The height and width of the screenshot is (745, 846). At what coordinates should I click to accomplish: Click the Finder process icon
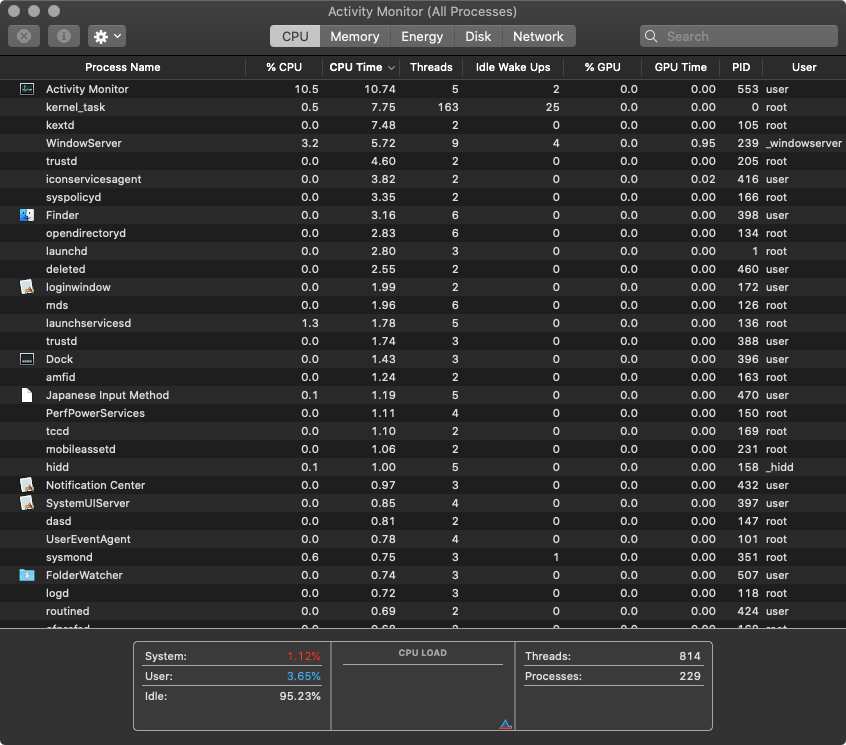point(27,215)
